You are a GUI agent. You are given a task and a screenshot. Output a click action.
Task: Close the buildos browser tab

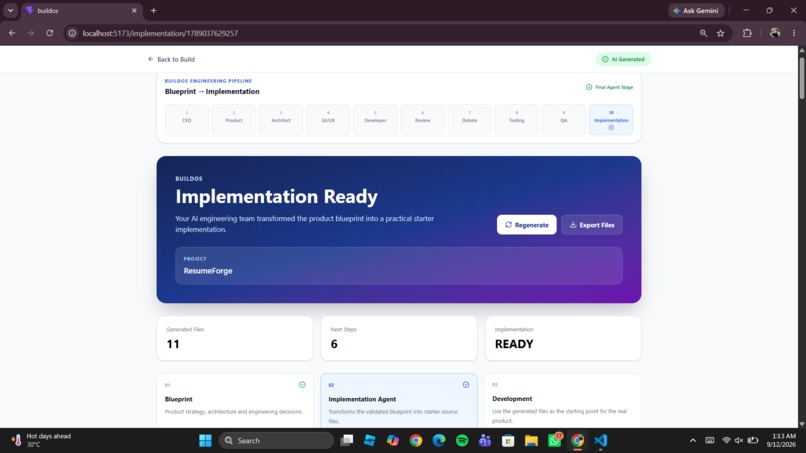(x=134, y=10)
